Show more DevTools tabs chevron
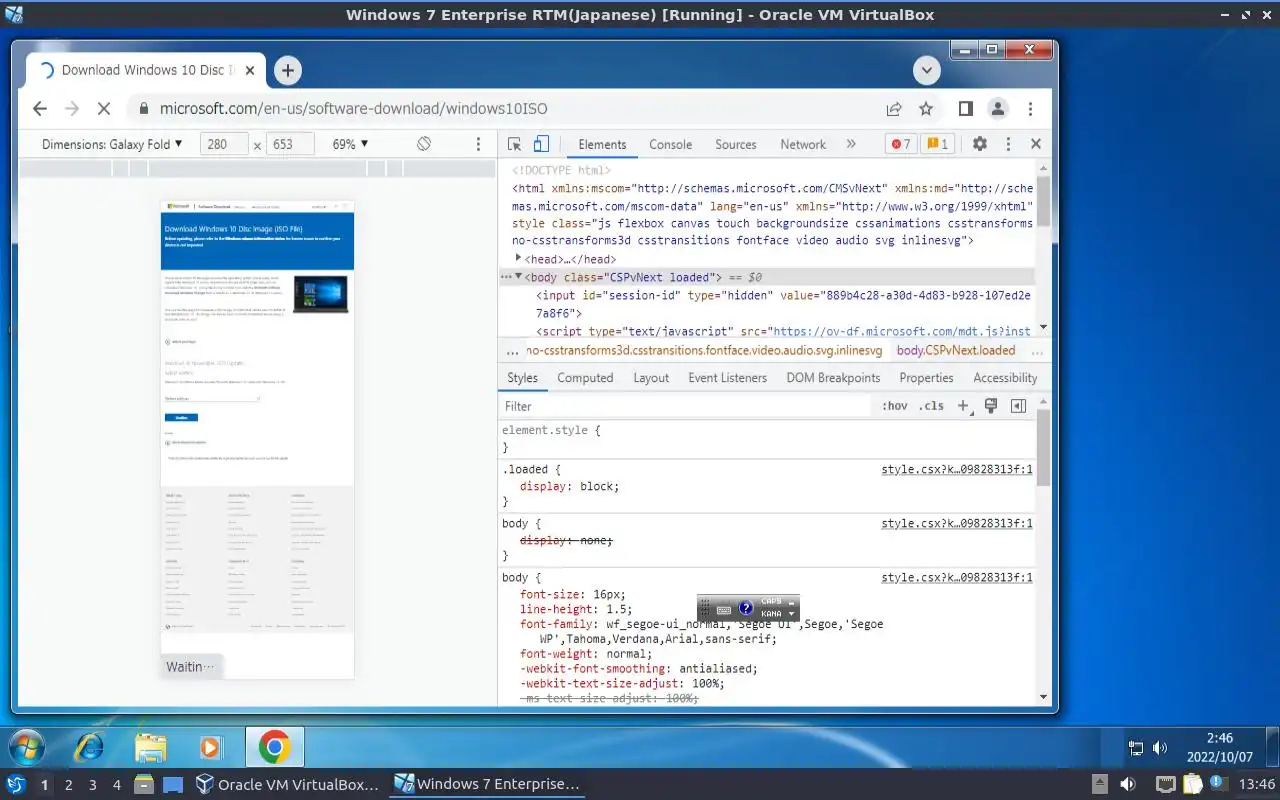The width and height of the screenshot is (1280, 800). (x=851, y=144)
